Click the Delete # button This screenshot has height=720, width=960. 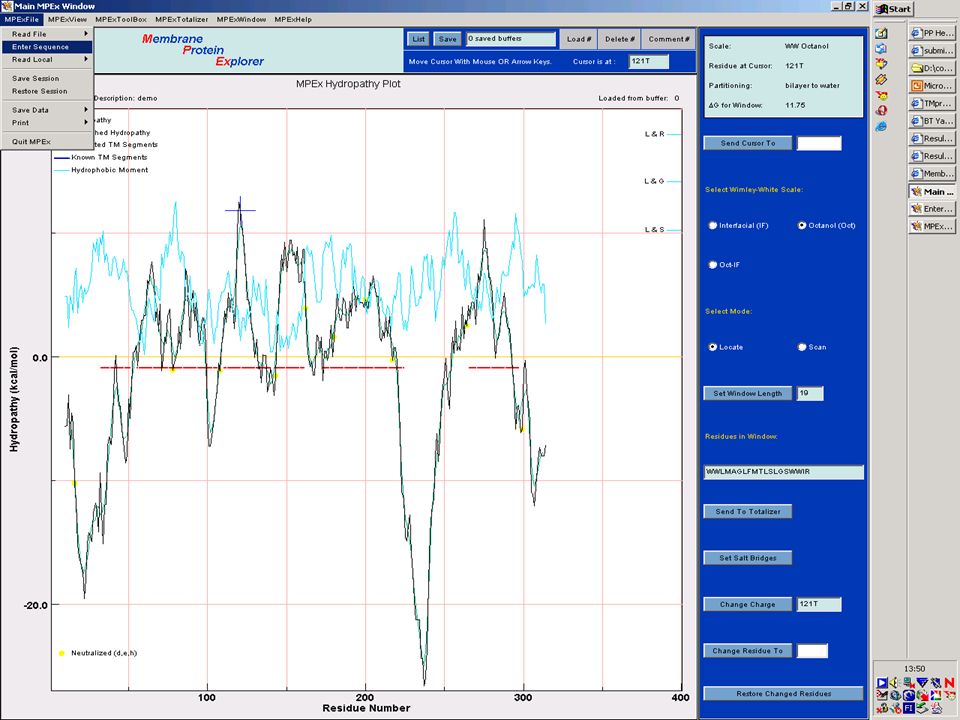coord(620,39)
